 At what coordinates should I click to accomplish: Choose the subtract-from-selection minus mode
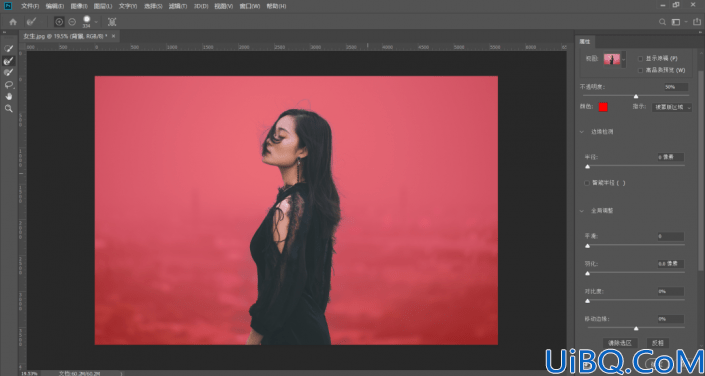72,22
